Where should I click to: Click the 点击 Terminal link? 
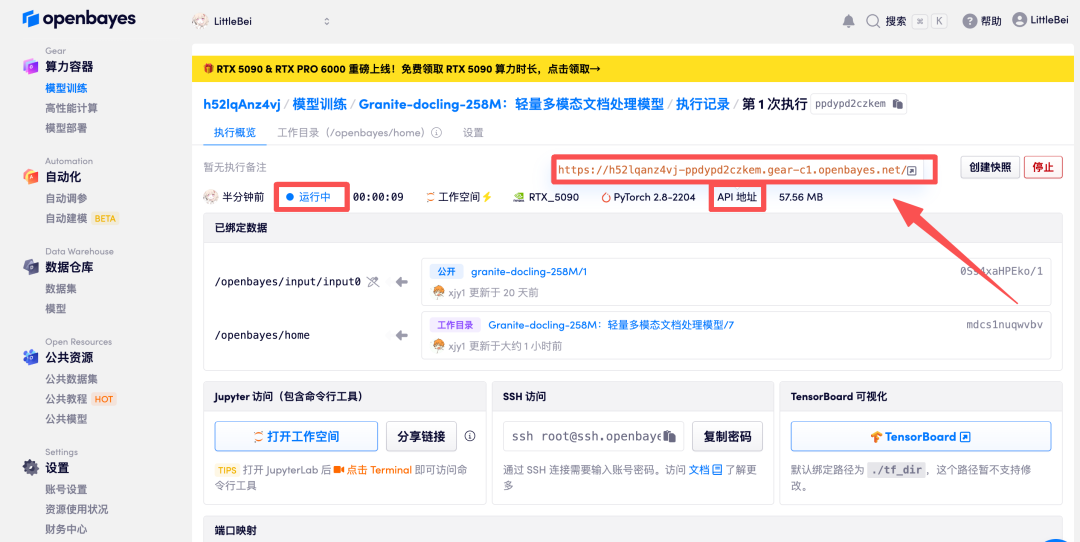point(380,470)
